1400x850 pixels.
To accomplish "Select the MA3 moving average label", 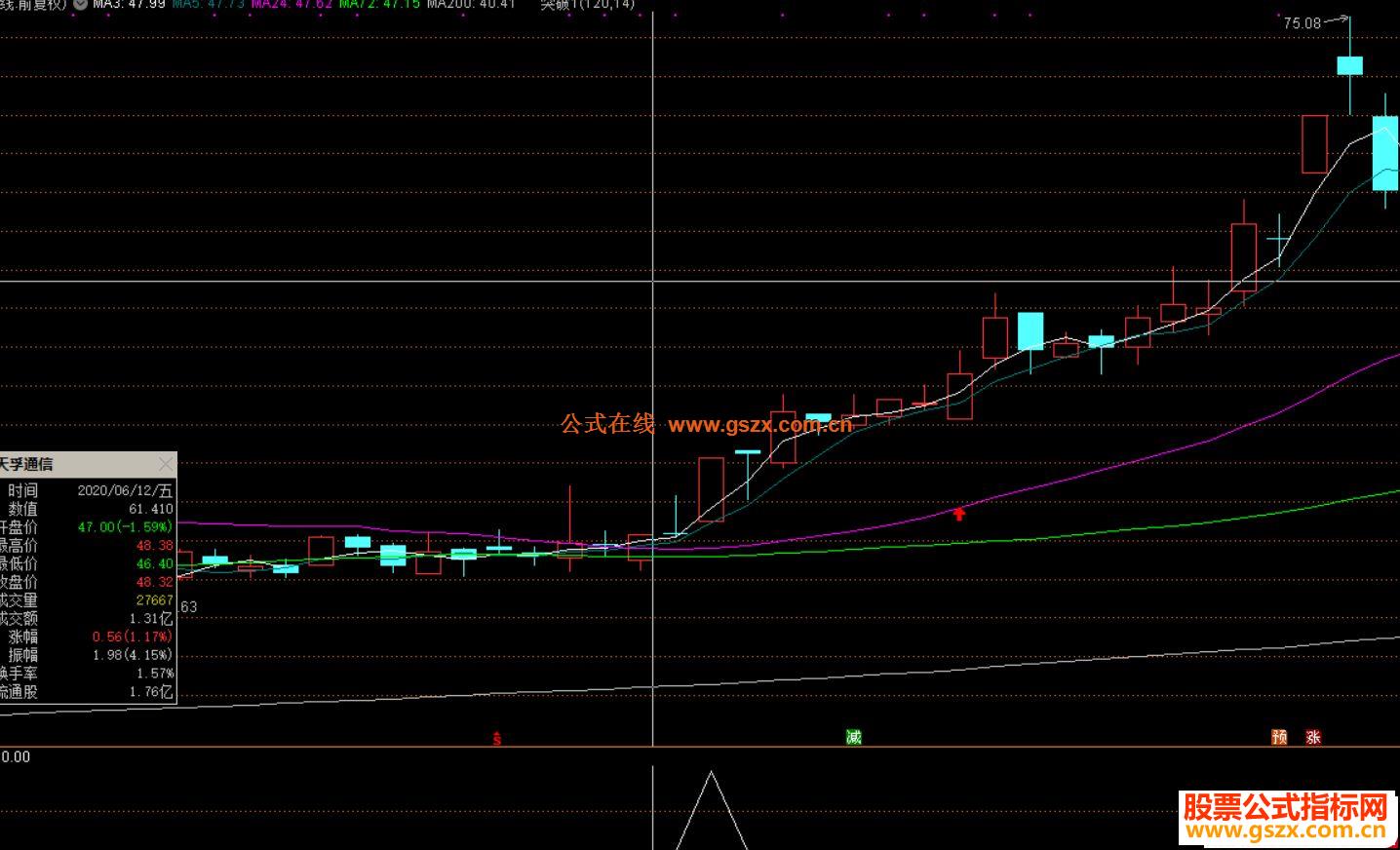I will pyautogui.click(x=129, y=4).
